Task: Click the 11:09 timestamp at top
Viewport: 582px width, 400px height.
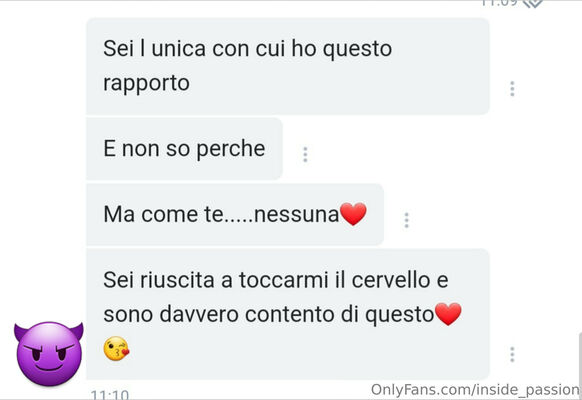Action: click(x=500, y=3)
